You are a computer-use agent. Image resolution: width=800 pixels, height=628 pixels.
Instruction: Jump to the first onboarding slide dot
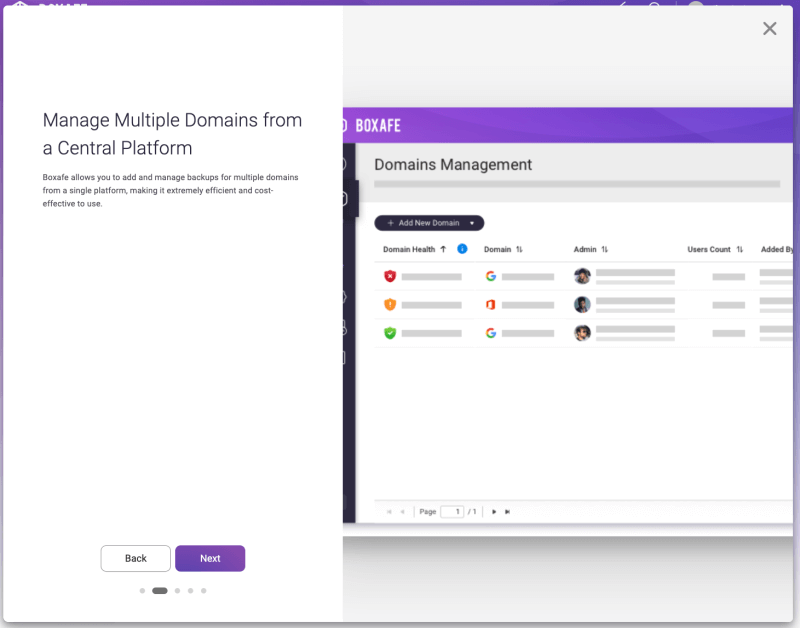pos(142,591)
